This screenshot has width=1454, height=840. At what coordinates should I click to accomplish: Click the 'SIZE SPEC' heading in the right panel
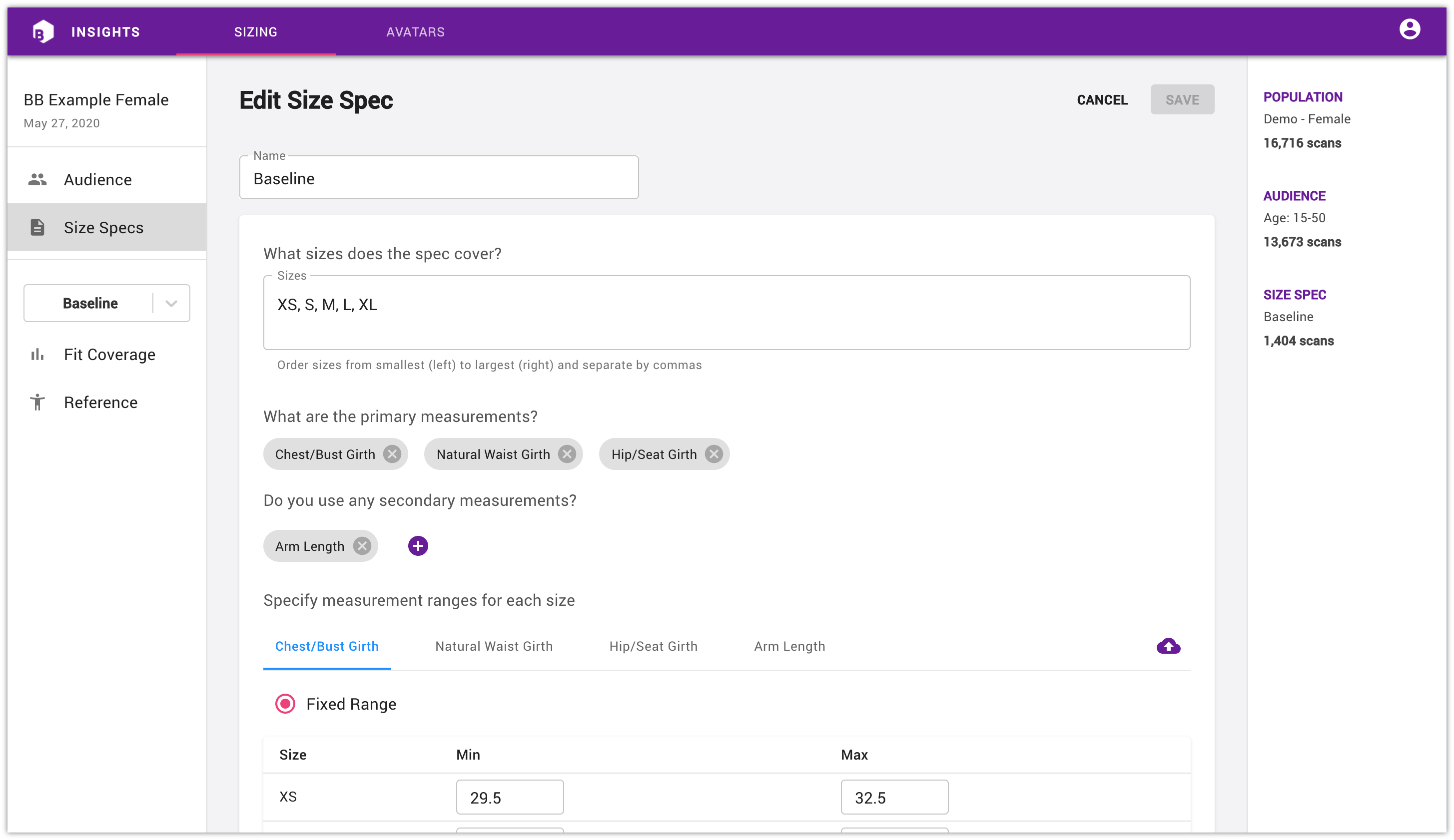(x=1295, y=295)
